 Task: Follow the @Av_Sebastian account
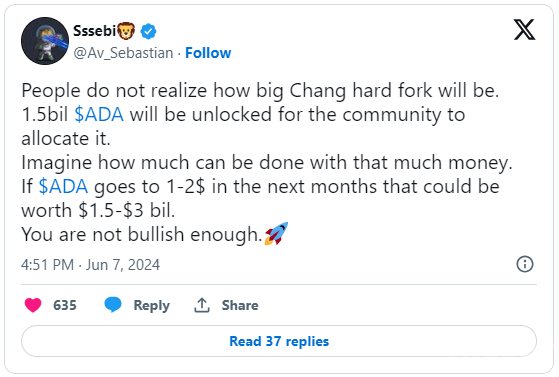[208, 53]
